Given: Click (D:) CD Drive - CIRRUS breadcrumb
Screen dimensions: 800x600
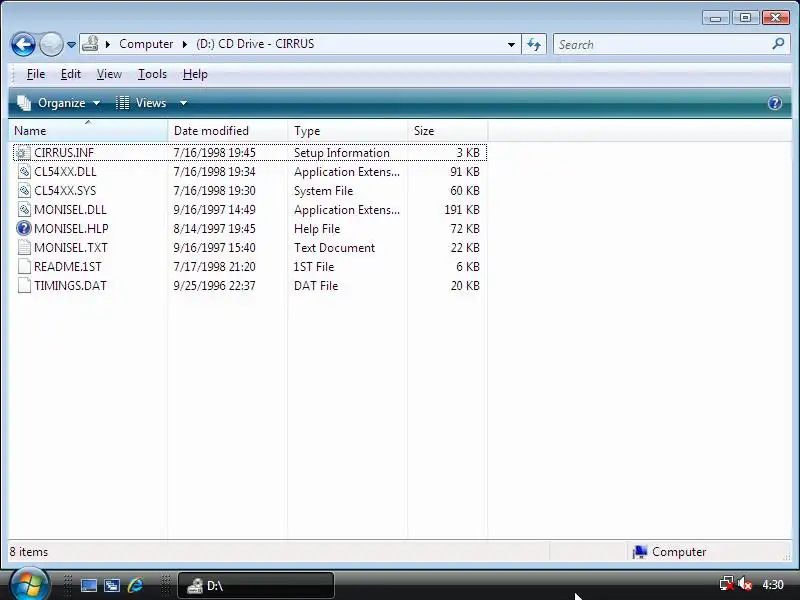Looking at the screenshot, I should (255, 44).
